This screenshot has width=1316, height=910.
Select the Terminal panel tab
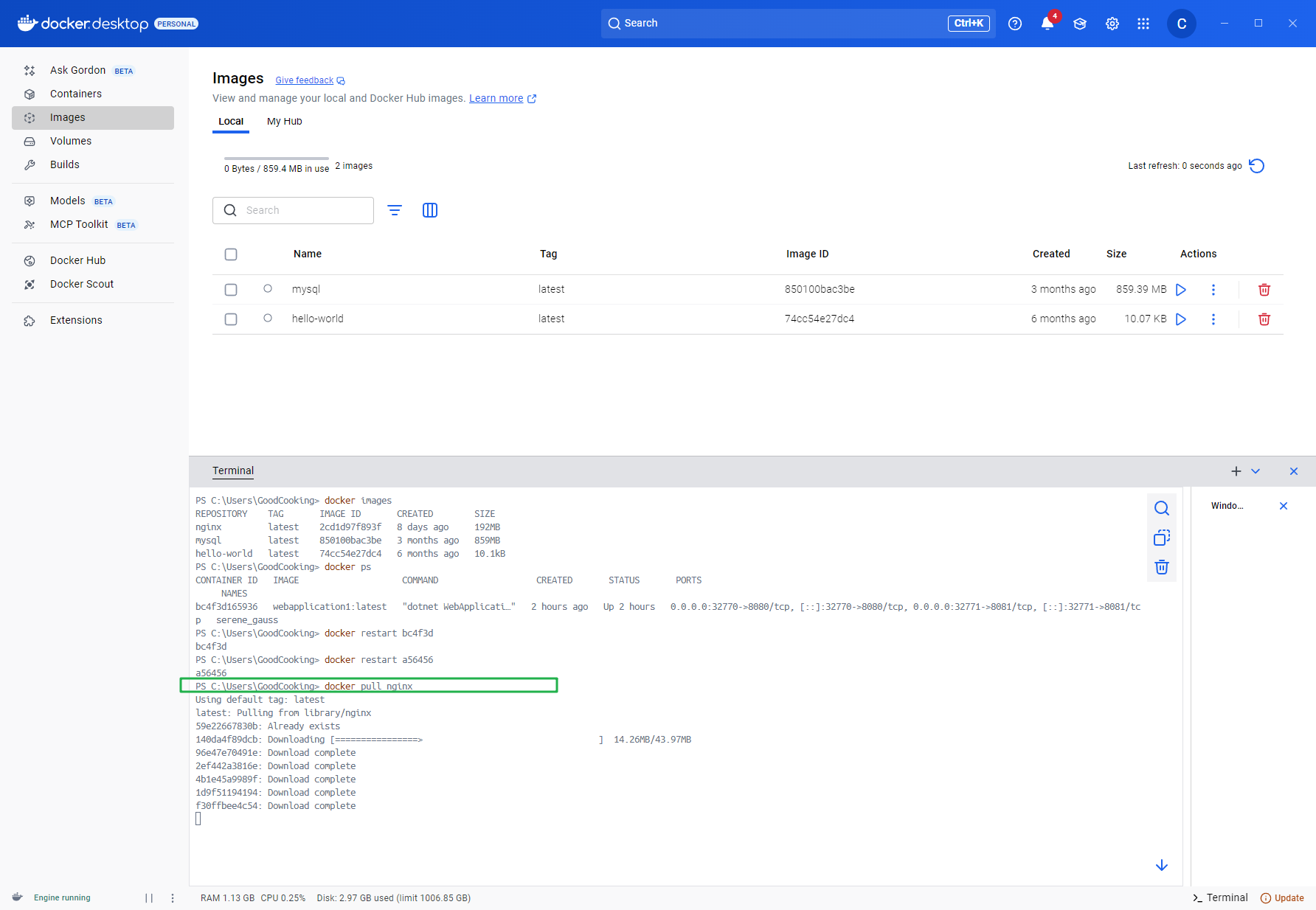233,470
